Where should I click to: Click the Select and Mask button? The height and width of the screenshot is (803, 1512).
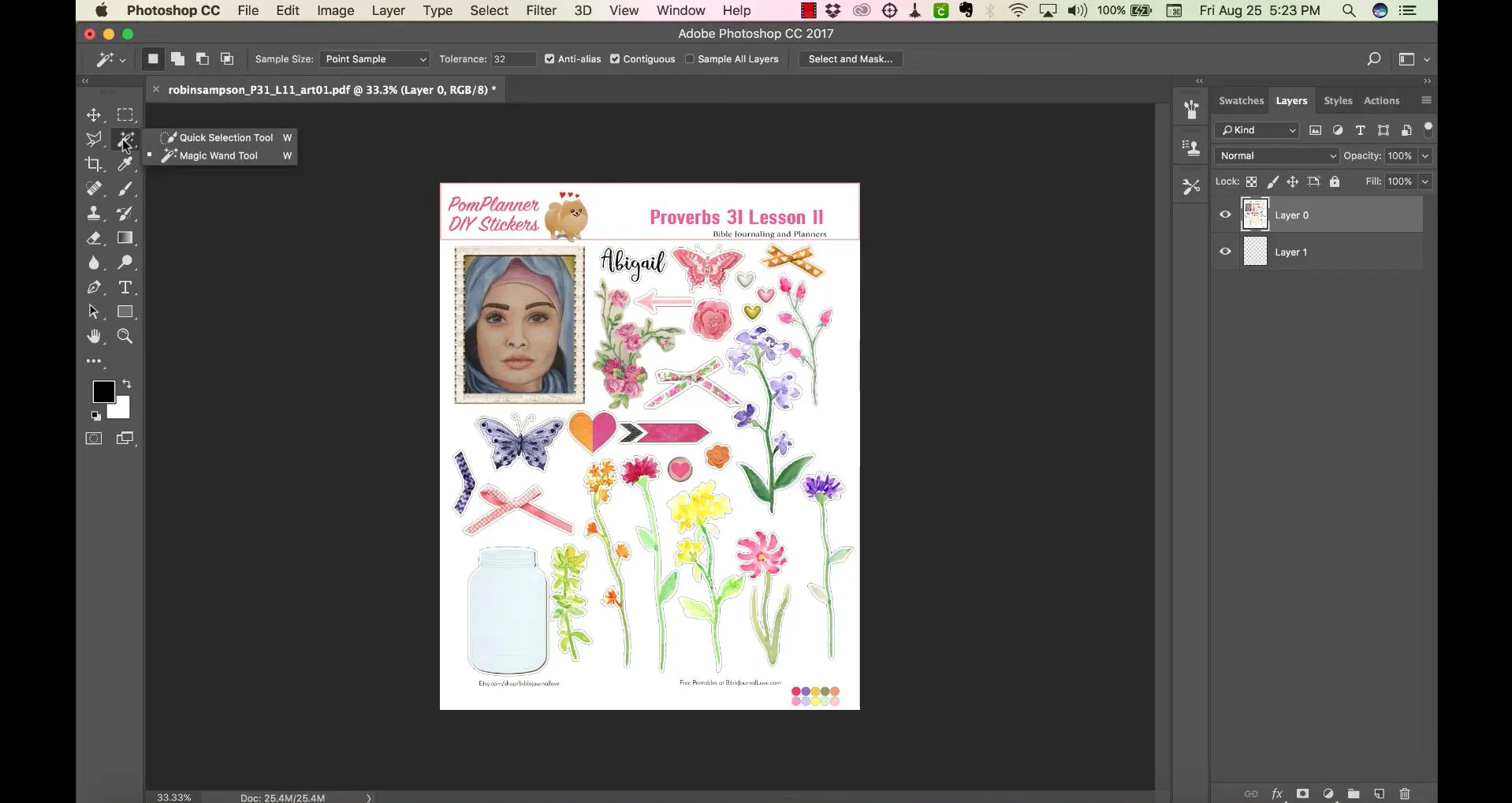[x=850, y=59]
